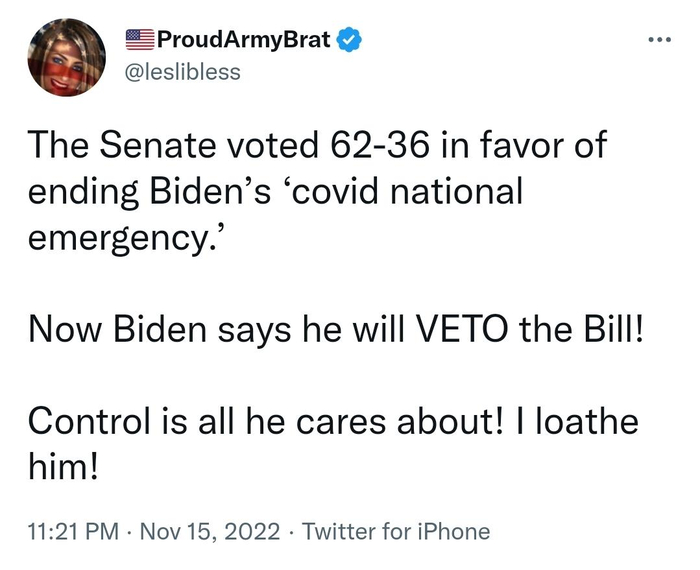Click the blue verified checkmark badge
The width and height of the screenshot is (700, 570).
(x=349, y=42)
